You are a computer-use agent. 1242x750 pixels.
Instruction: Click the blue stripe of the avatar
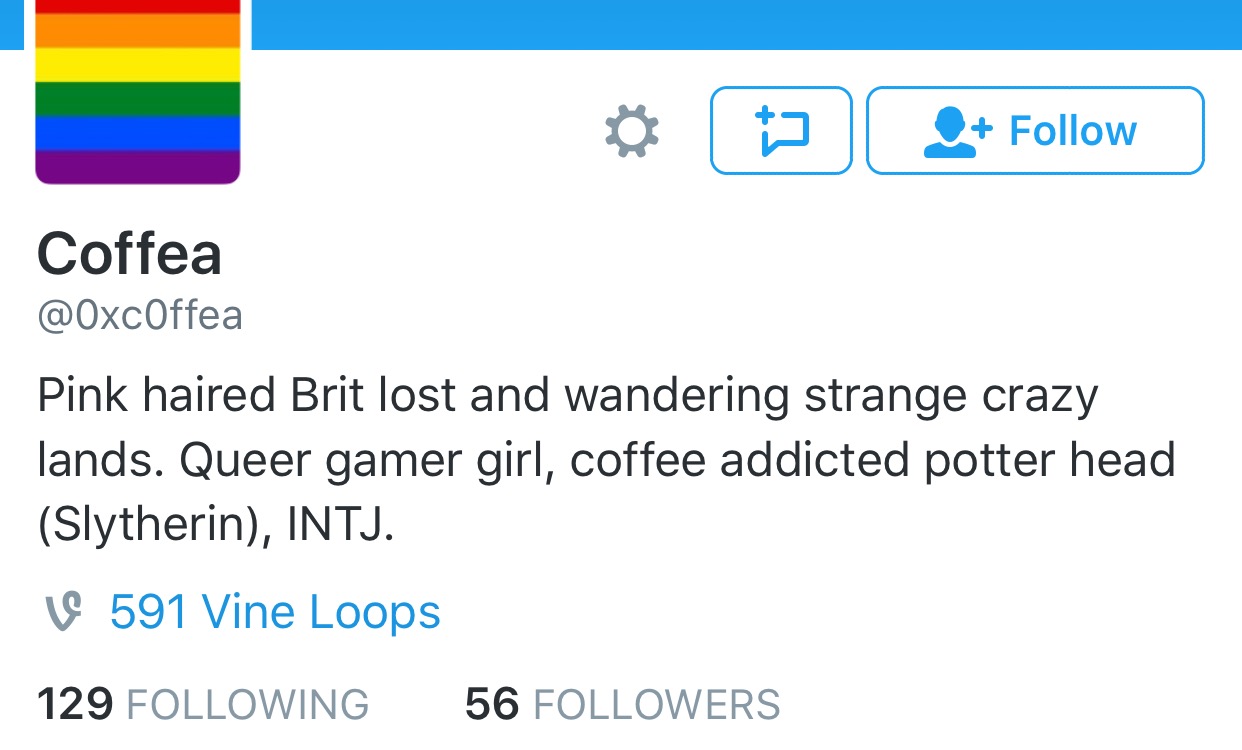tap(138, 133)
